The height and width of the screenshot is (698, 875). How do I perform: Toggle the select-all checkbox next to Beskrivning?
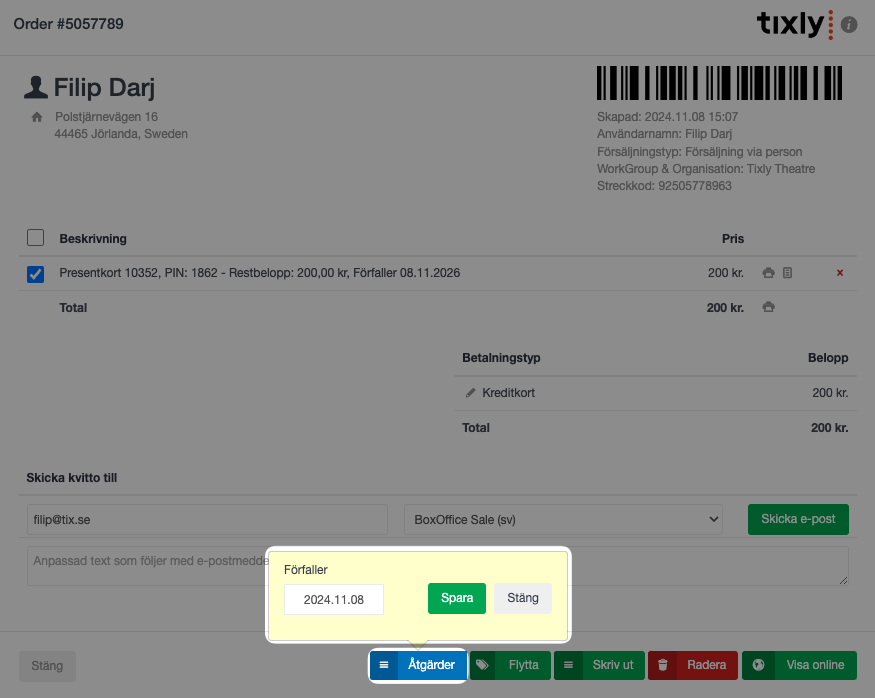tap(35, 238)
